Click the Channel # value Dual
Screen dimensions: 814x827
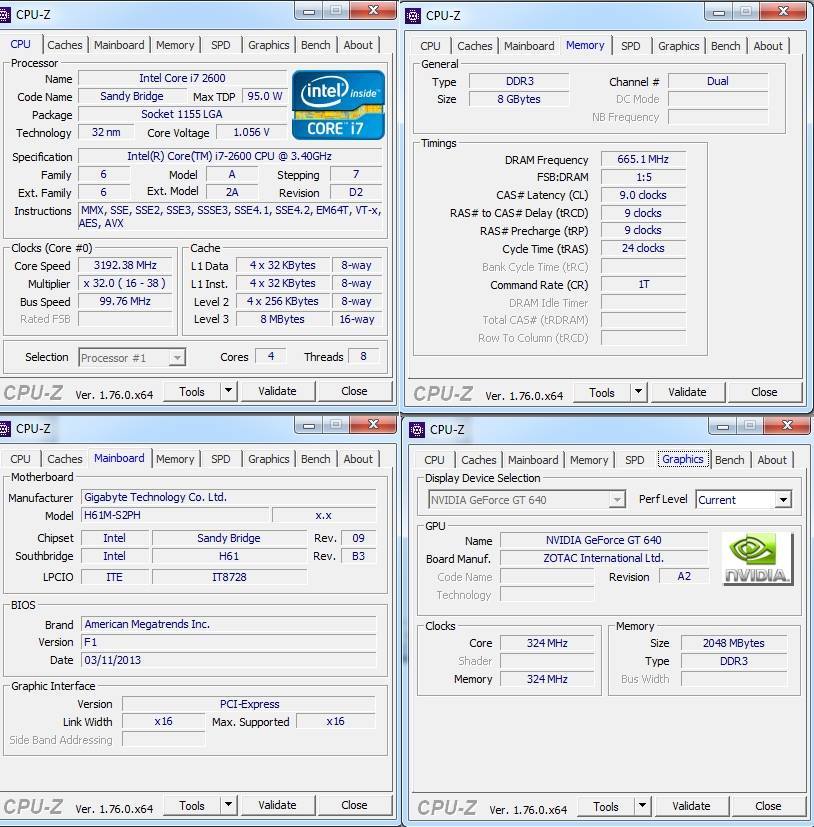(717, 81)
